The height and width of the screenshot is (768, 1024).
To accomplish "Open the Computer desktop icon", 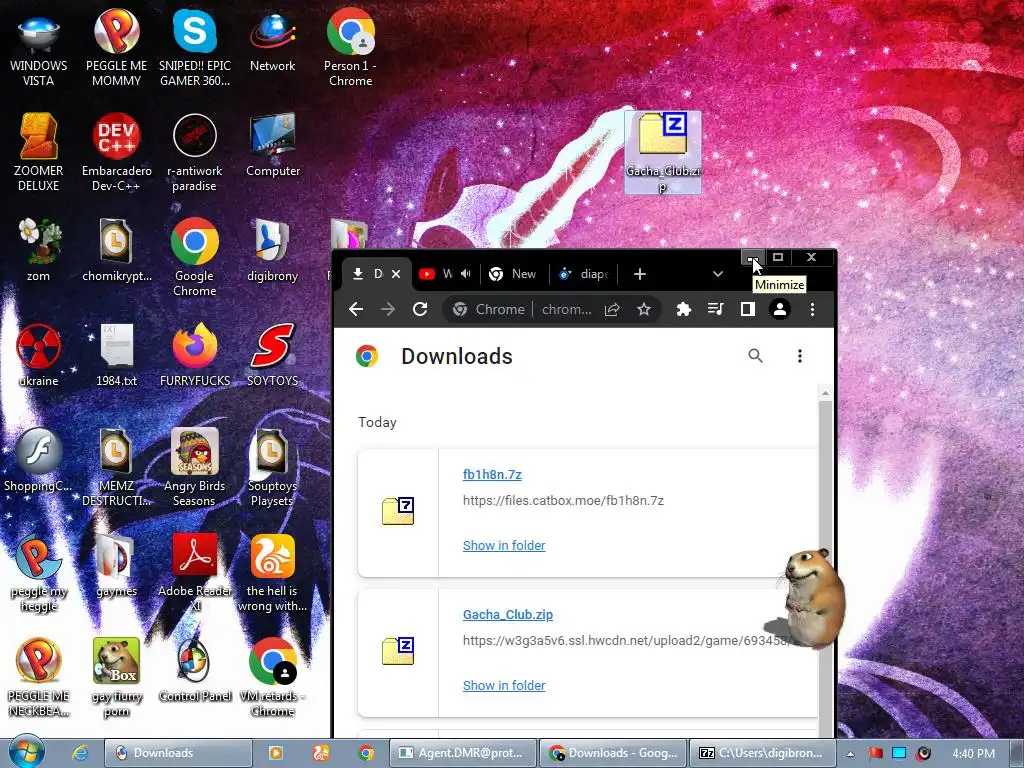I will pyautogui.click(x=272, y=145).
